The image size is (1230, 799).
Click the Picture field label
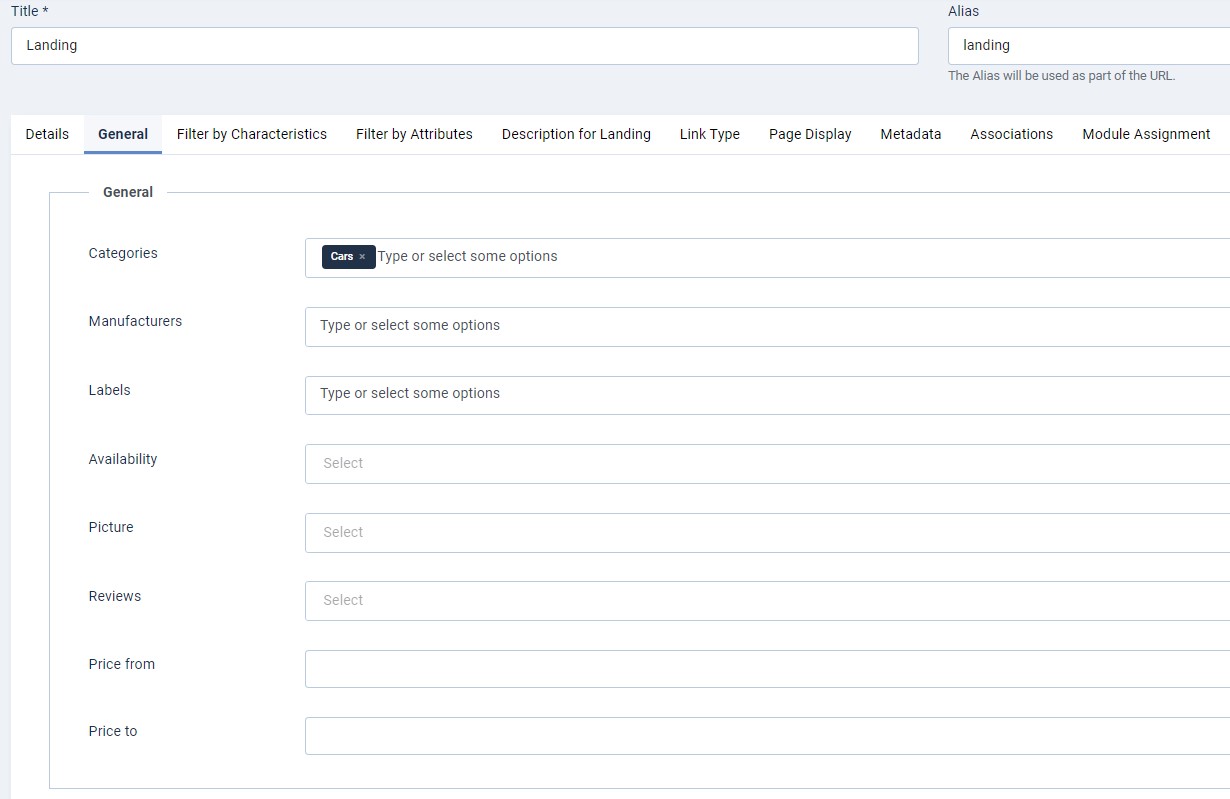(x=111, y=527)
